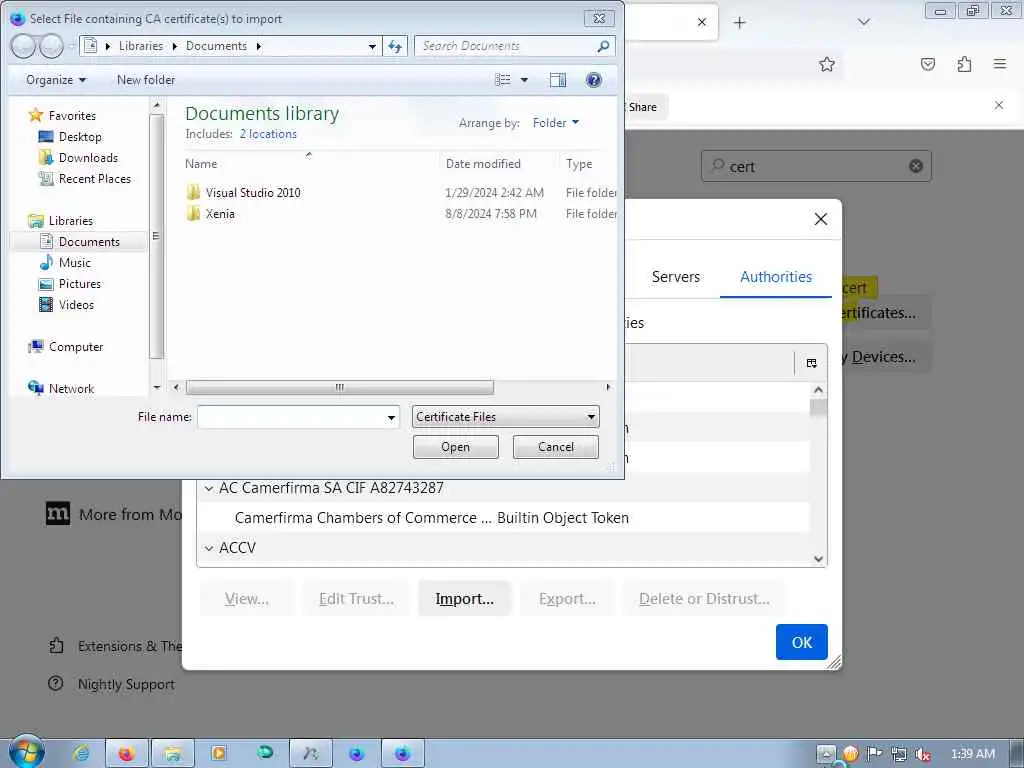Switch to the Servers tab
Screen dimensions: 1024x768
(675, 277)
